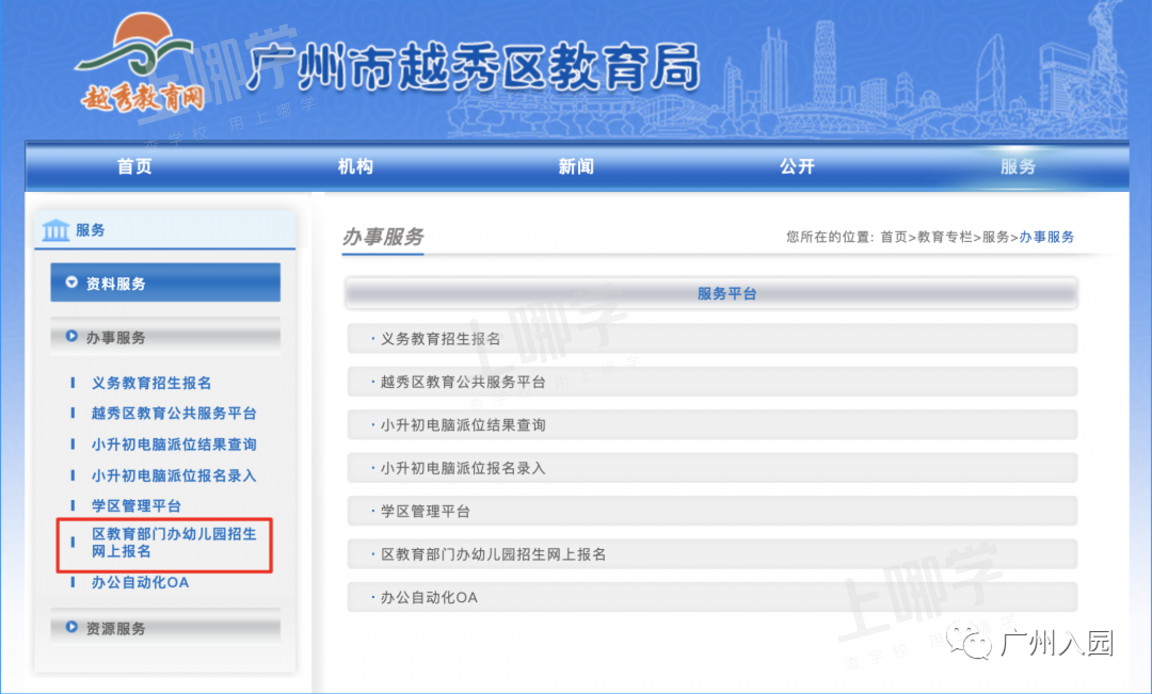Select 小升初电脑派位结果查询 in main list
1152x694 pixels.
pos(712,424)
